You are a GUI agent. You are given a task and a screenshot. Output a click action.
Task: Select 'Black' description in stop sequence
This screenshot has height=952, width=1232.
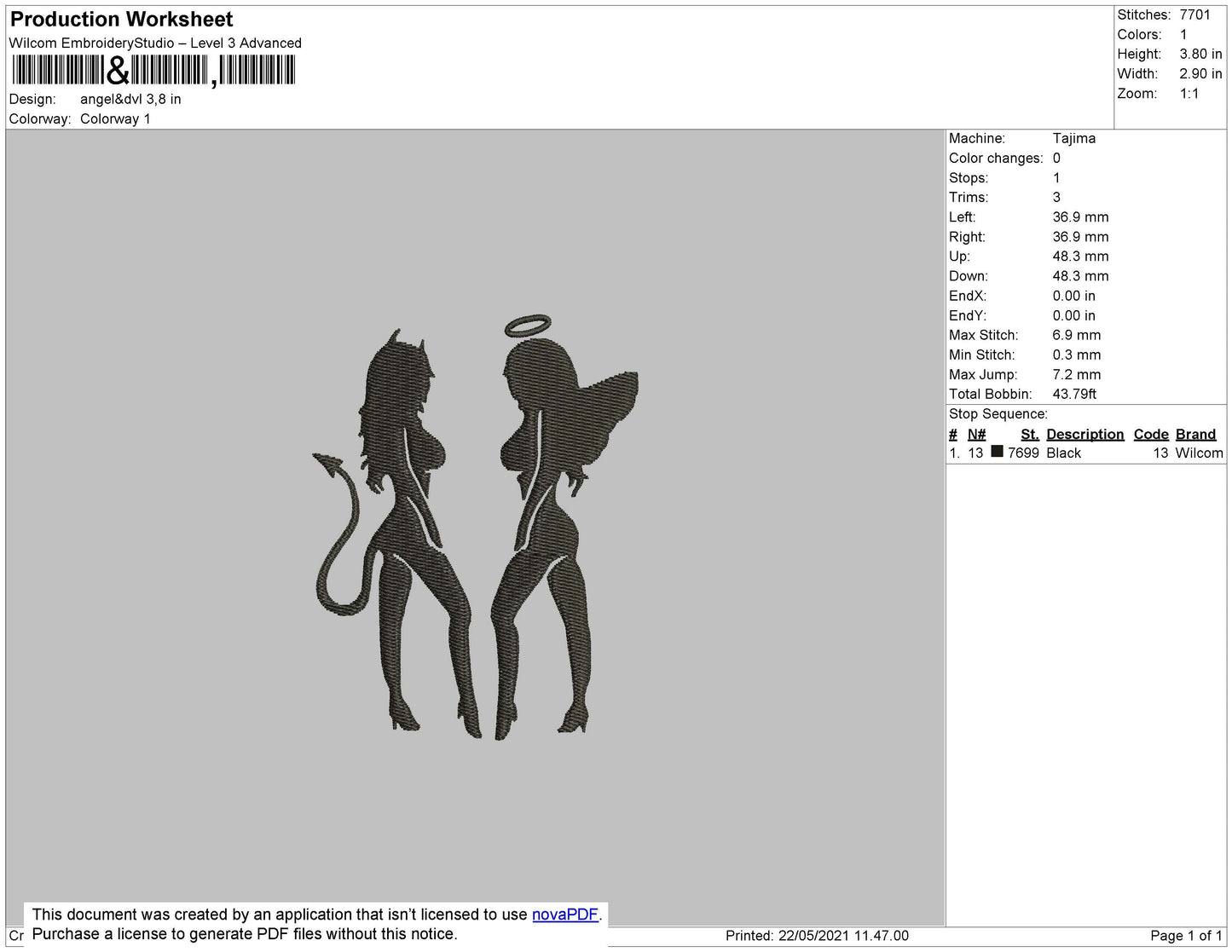click(1063, 453)
